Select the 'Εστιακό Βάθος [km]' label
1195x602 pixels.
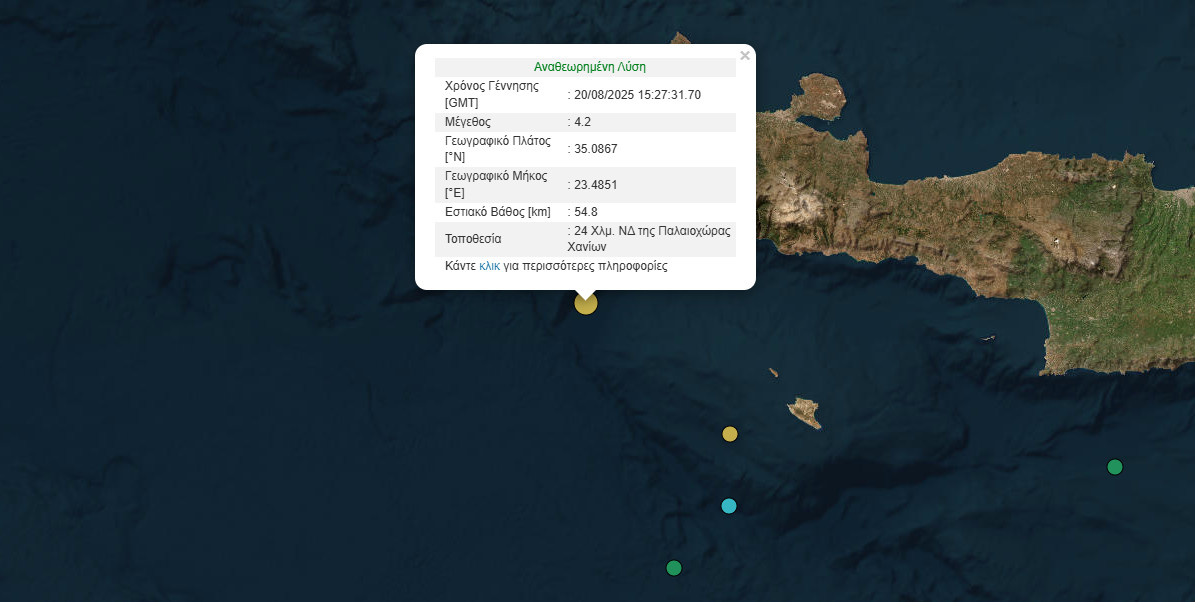[x=497, y=212]
